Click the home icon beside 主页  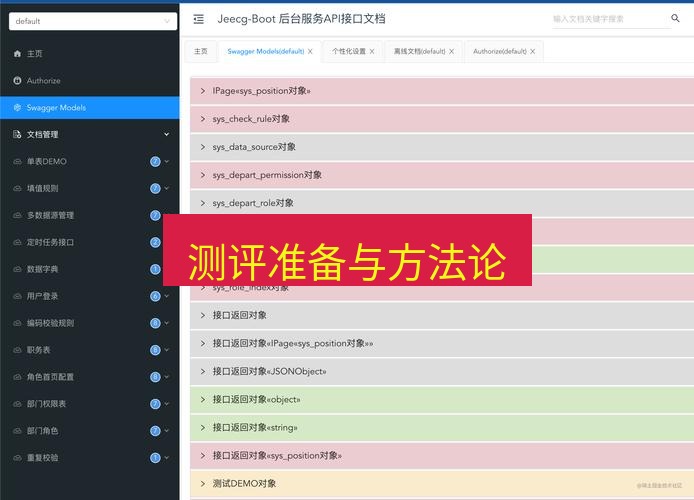click(x=17, y=54)
